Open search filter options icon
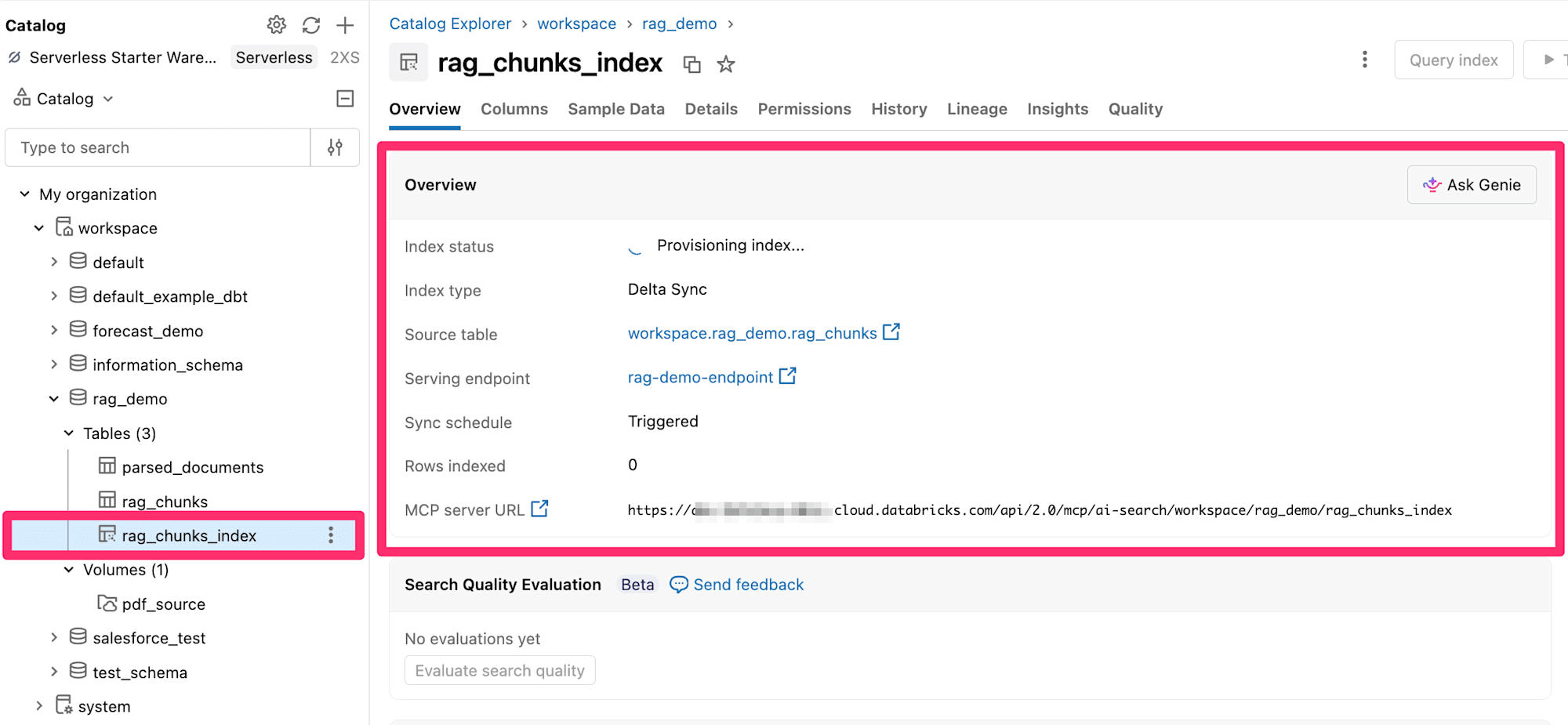This screenshot has height=725, width=1568. pyautogui.click(x=335, y=147)
